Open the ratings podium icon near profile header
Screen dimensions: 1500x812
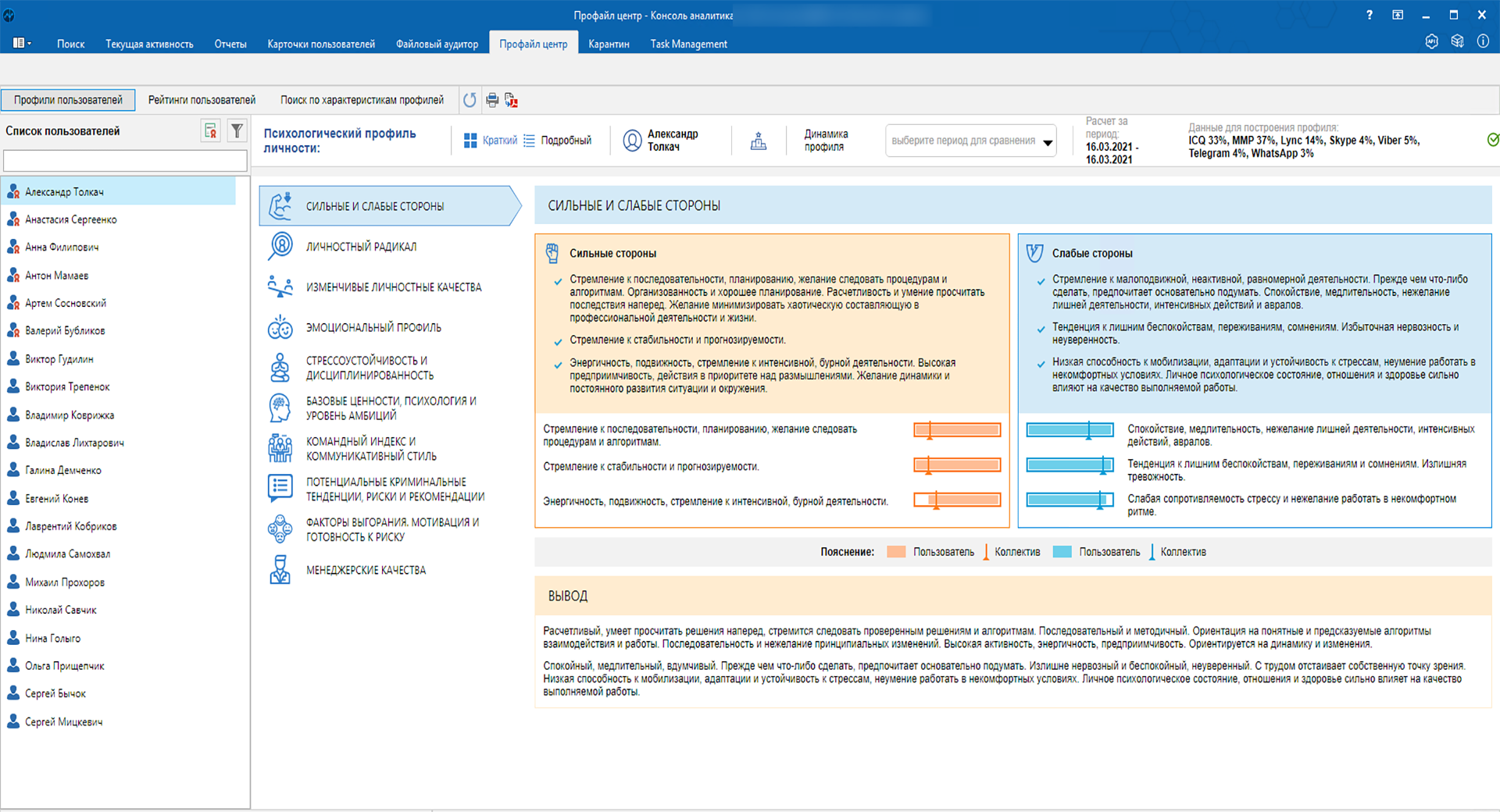(758, 141)
